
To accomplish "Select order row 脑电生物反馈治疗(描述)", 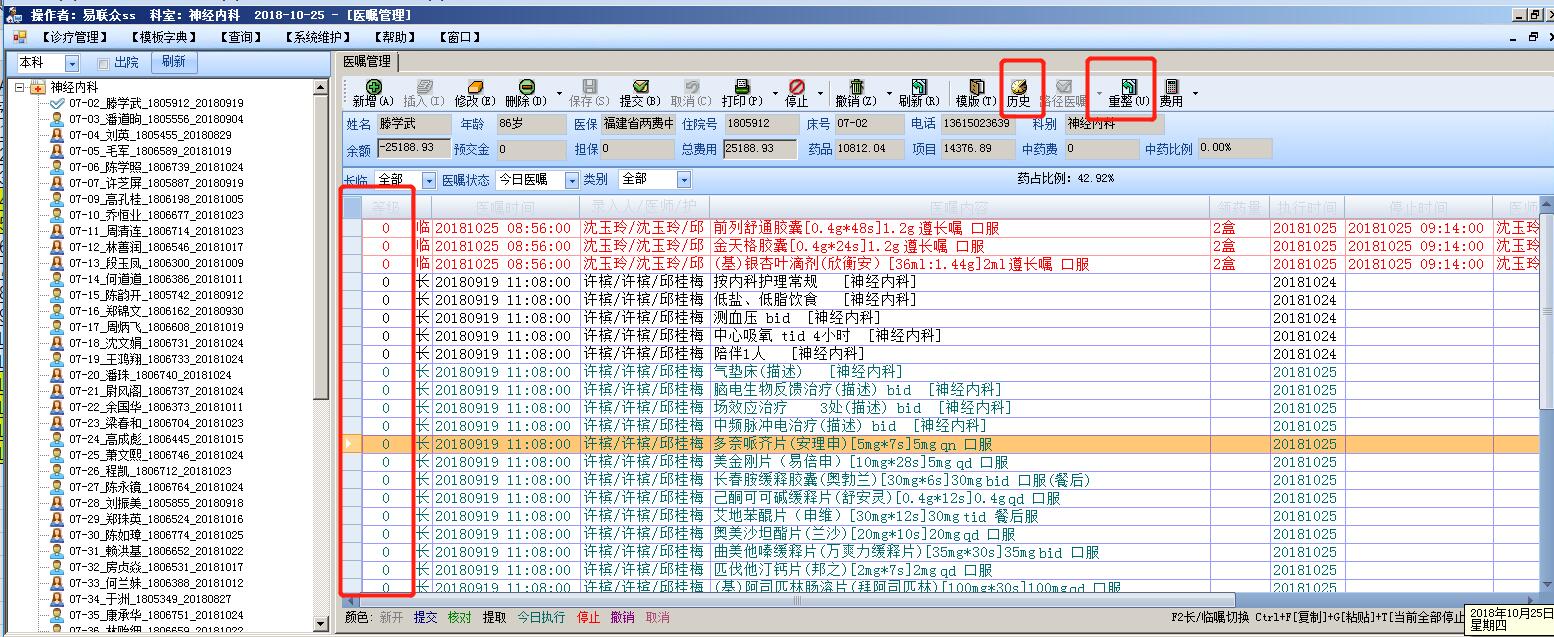I will [x=940, y=390].
